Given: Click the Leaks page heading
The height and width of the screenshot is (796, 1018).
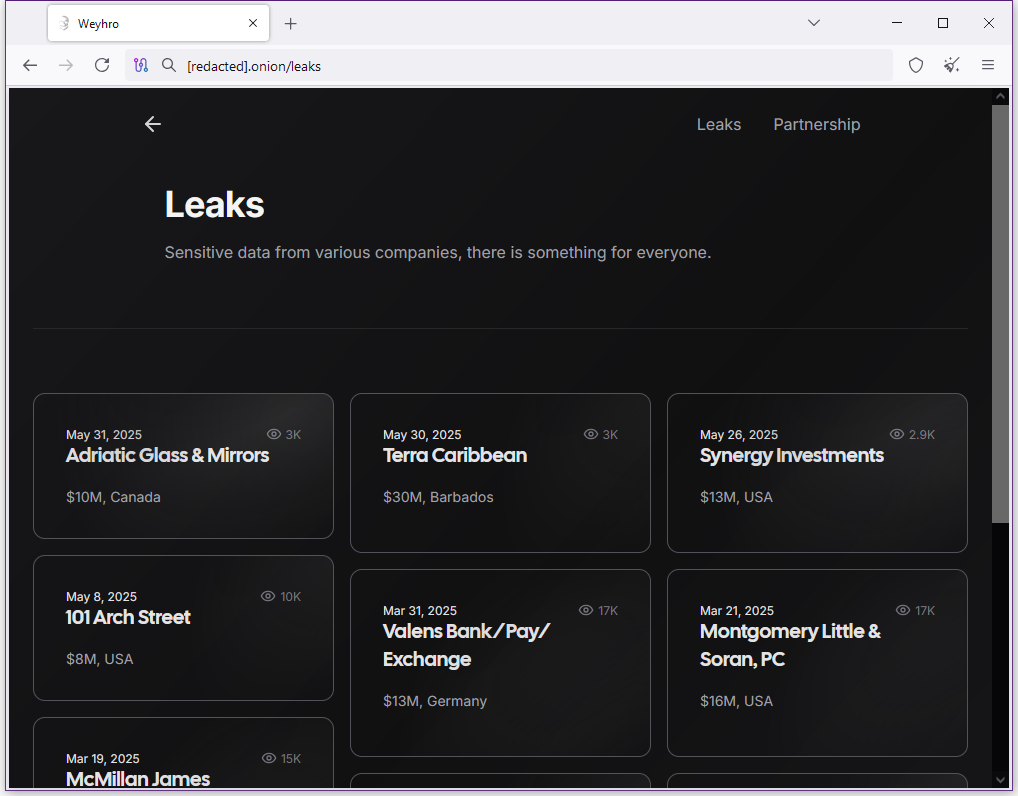Looking at the screenshot, I should click(x=214, y=205).
